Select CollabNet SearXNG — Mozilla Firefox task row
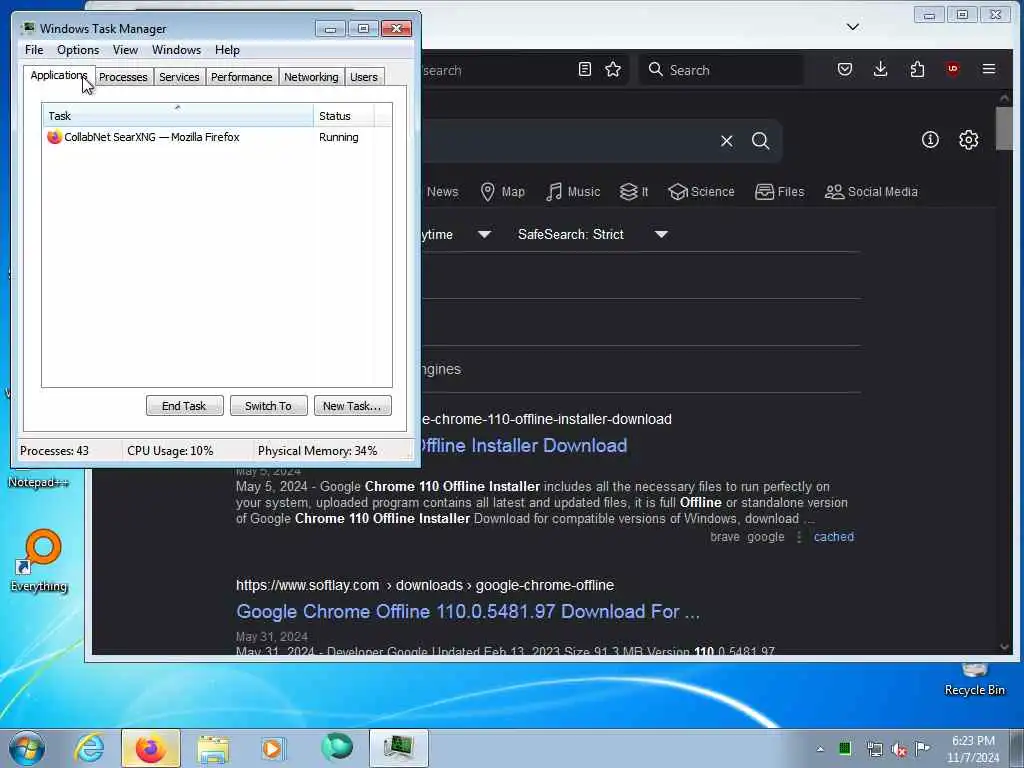1024x768 pixels. click(x=217, y=137)
